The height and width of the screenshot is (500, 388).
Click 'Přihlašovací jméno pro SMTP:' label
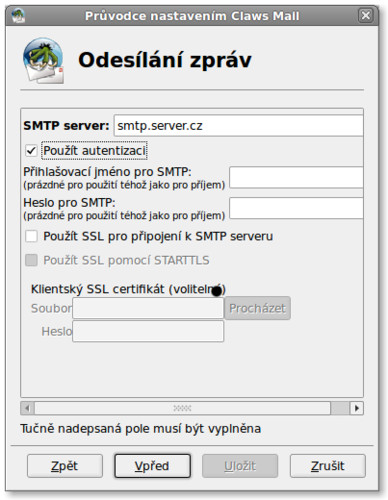coord(107,172)
